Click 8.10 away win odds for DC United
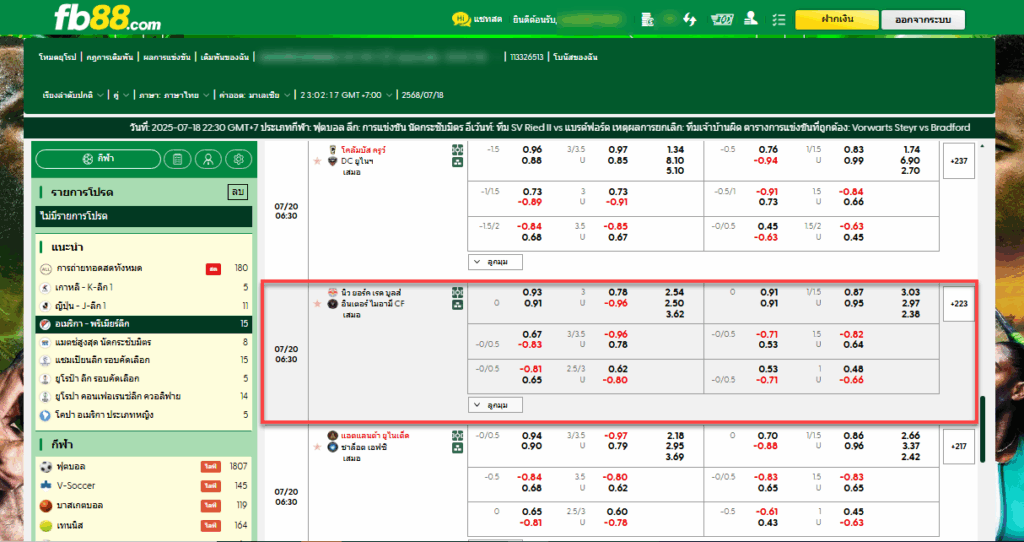The image size is (1024, 542). coord(675,161)
